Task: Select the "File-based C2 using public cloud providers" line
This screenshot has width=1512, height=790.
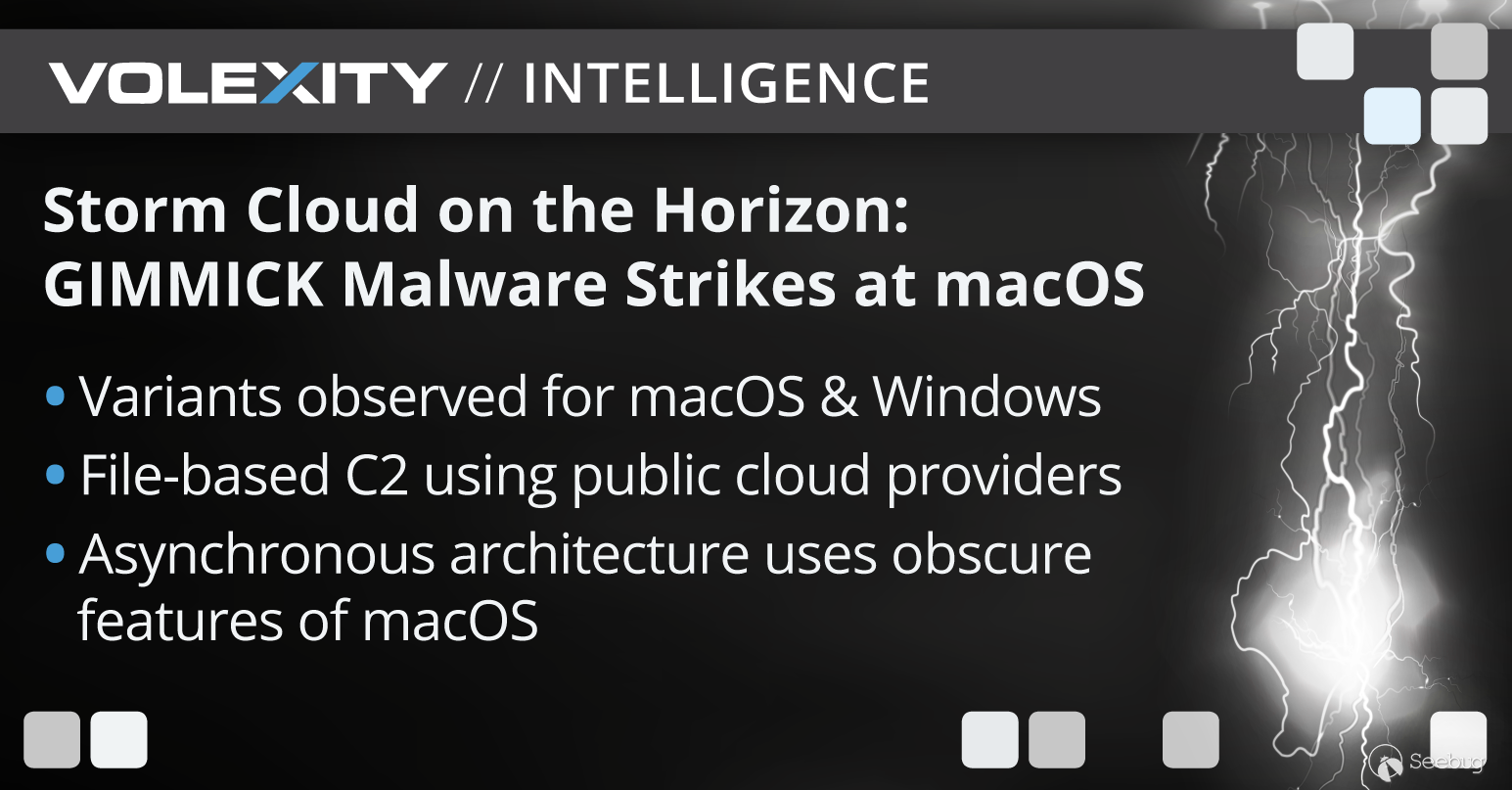Action: tap(600, 476)
